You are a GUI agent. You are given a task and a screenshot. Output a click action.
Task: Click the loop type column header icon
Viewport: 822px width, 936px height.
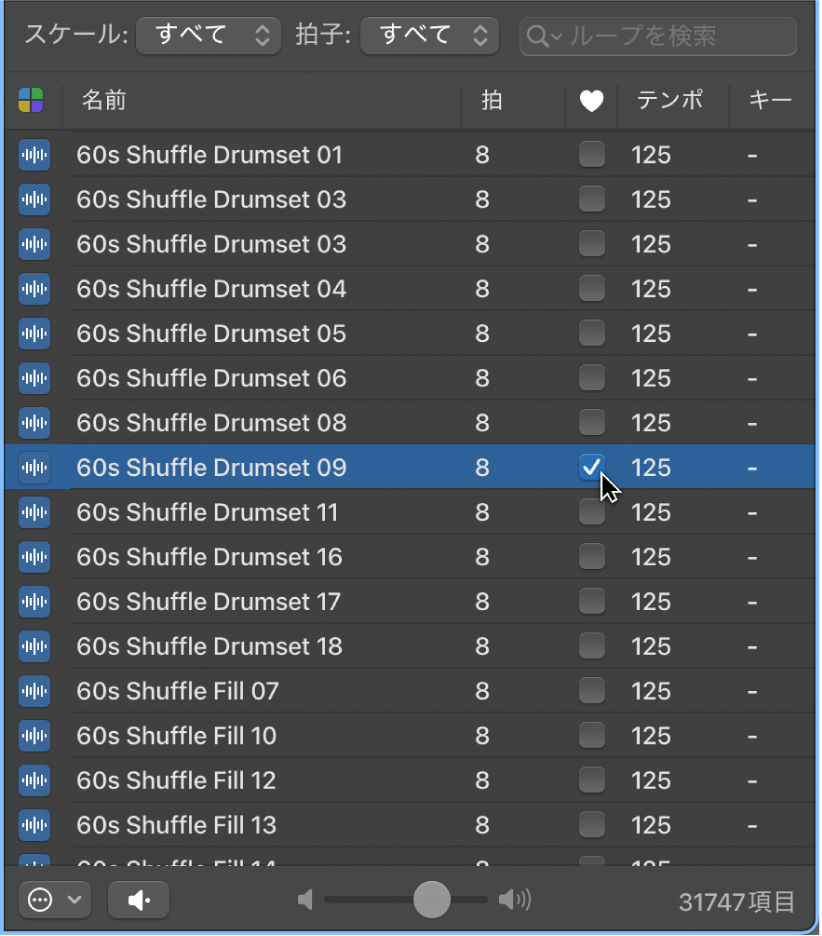click(30, 100)
